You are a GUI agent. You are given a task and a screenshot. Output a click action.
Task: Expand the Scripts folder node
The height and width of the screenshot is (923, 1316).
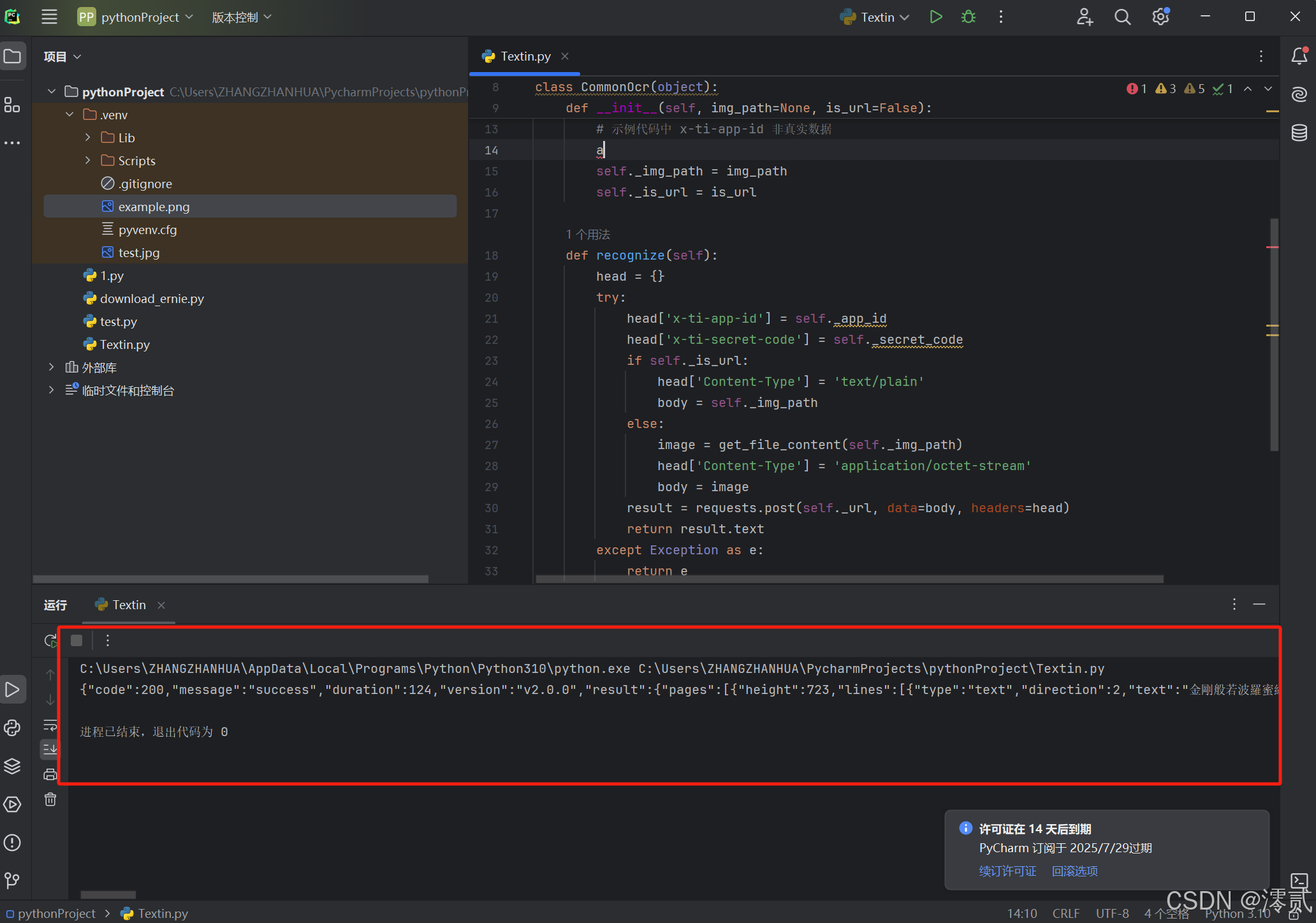(x=88, y=161)
